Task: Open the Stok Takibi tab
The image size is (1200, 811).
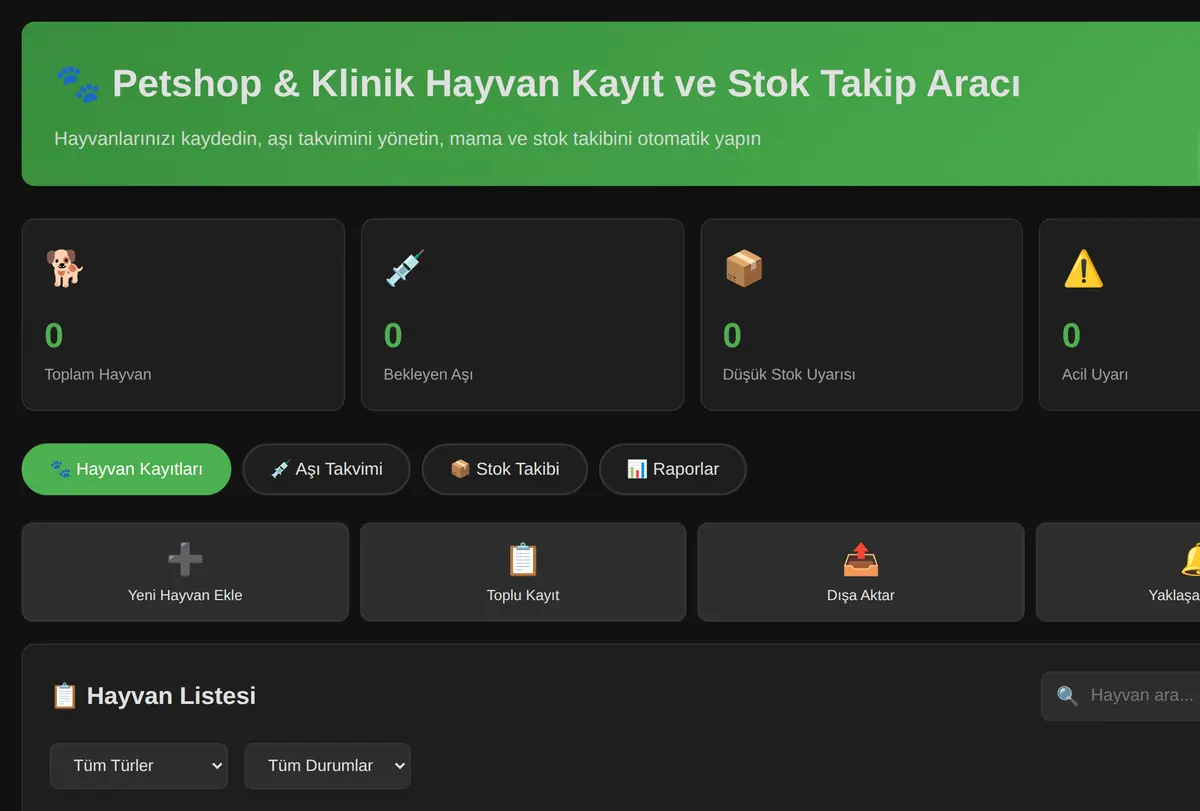Action: pyautogui.click(x=505, y=469)
